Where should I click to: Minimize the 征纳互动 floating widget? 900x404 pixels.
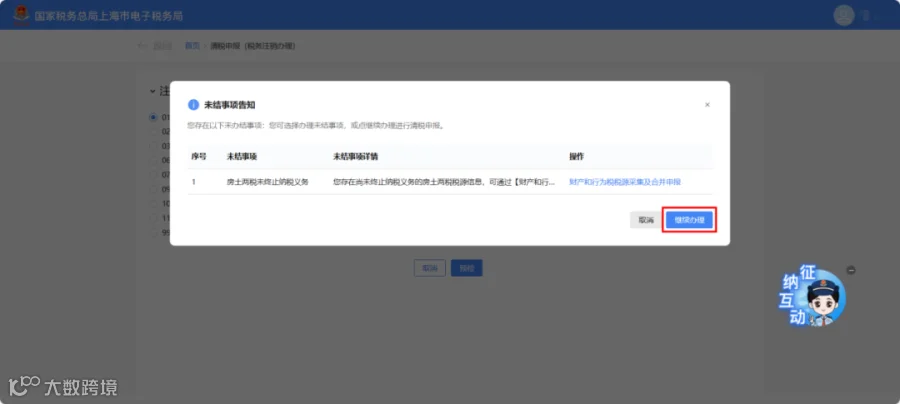[851, 270]
